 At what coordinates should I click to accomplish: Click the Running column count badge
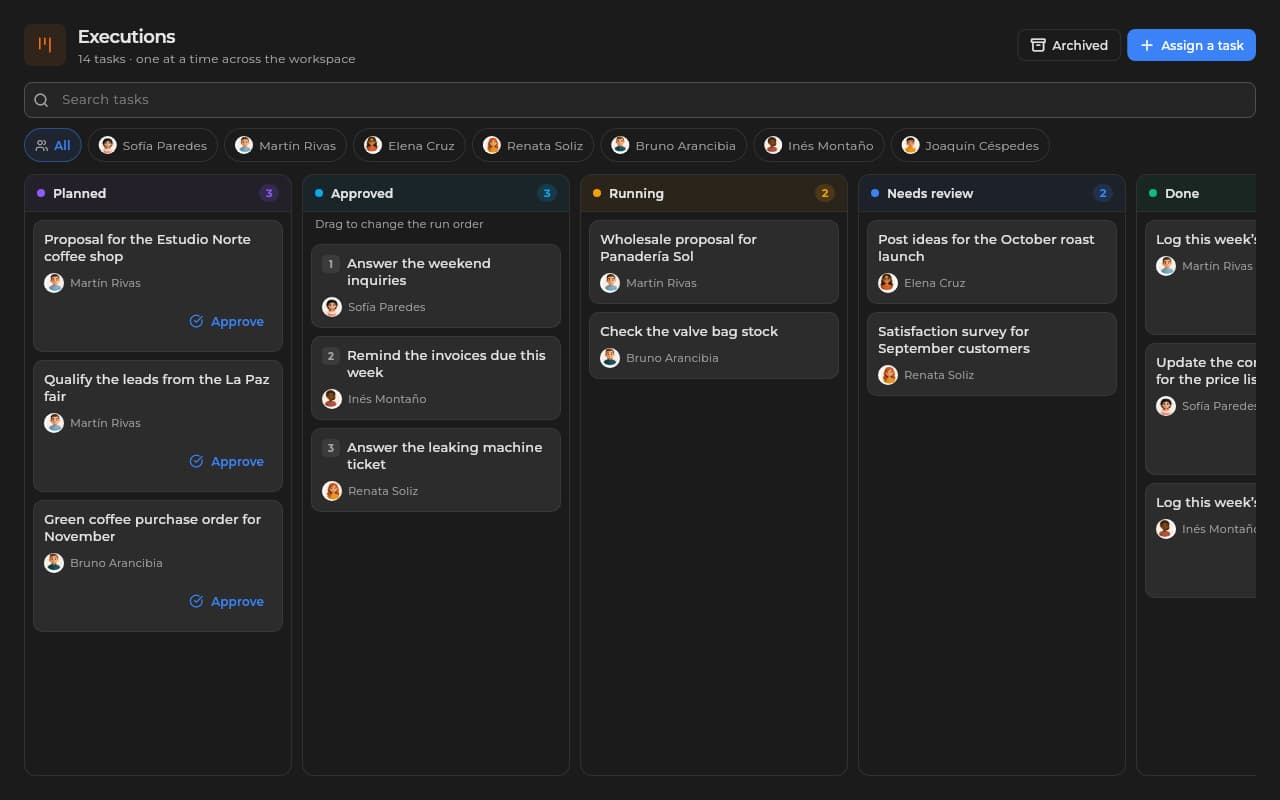[x=825, y=193]
